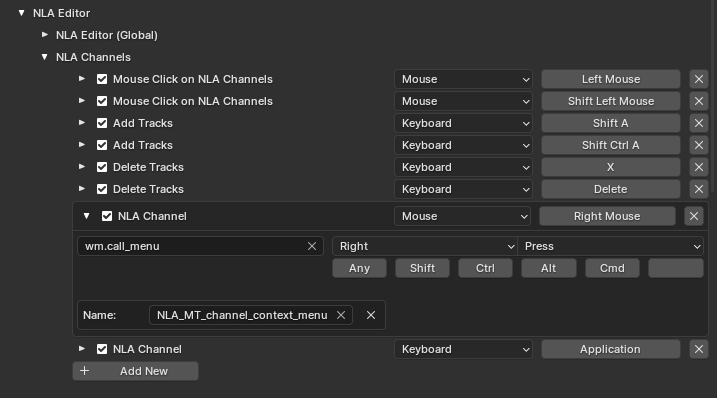Remove the Delete key Delete Tracks entry

699,189
